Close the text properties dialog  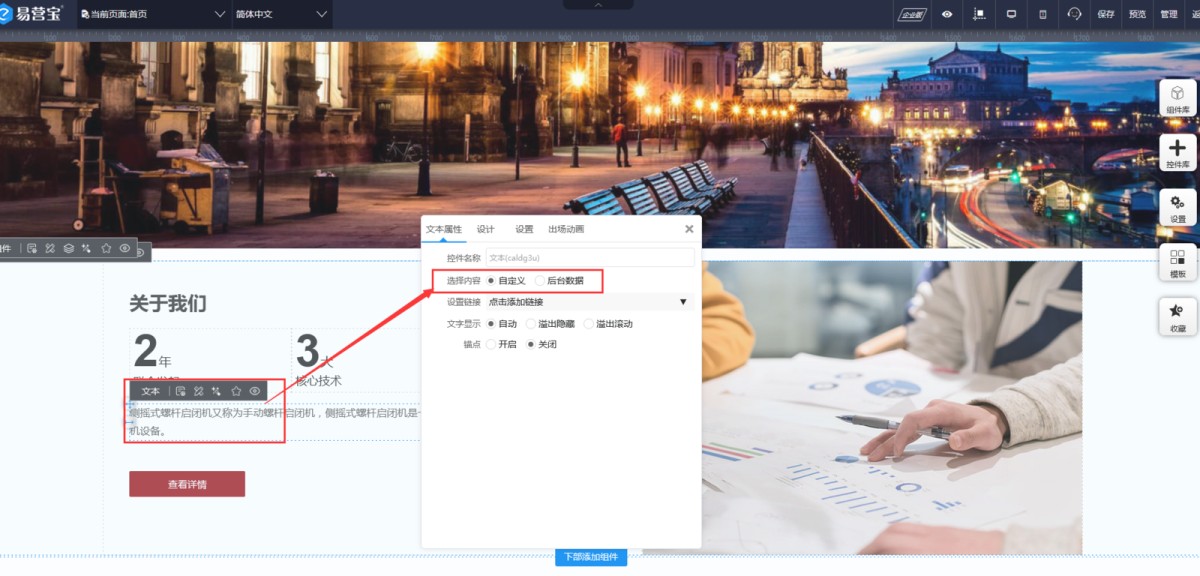[689, 229]
